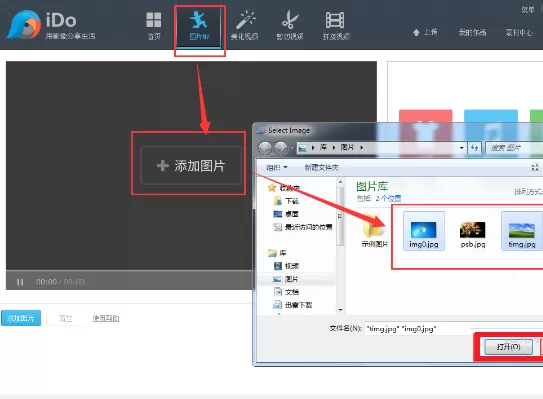Open 我的作品 my works link
Viewport: 543px width, 399px height.
point(472,33)
